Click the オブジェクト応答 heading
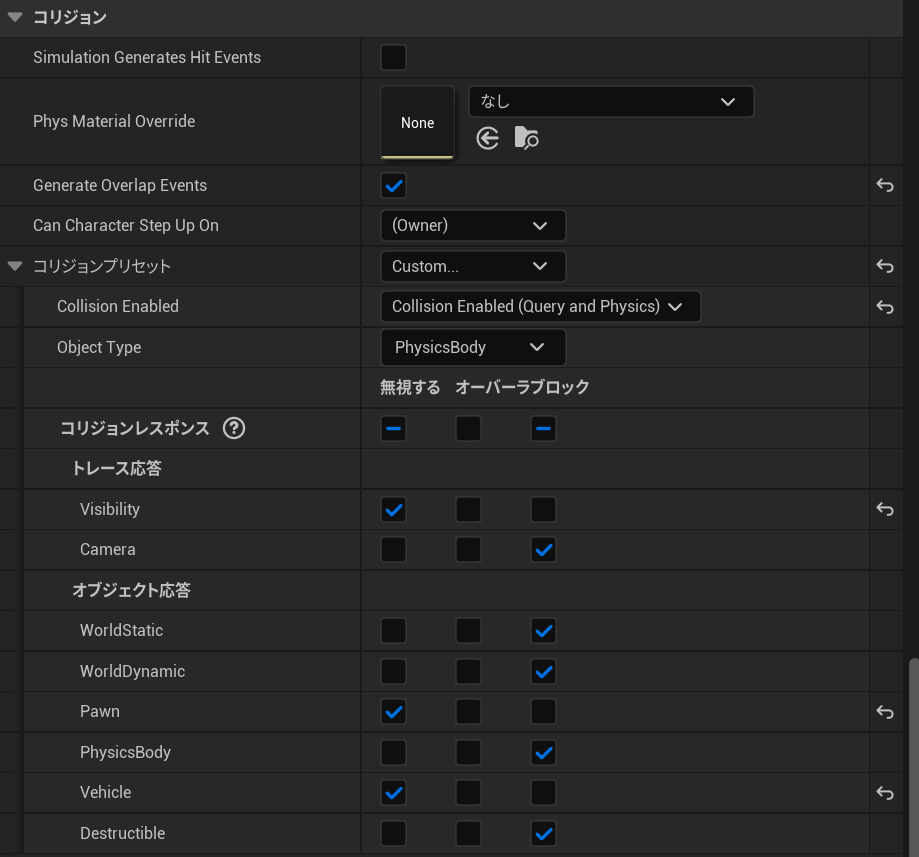The height and width of the screenshot is (857, 919). click(x=131, y=590)
